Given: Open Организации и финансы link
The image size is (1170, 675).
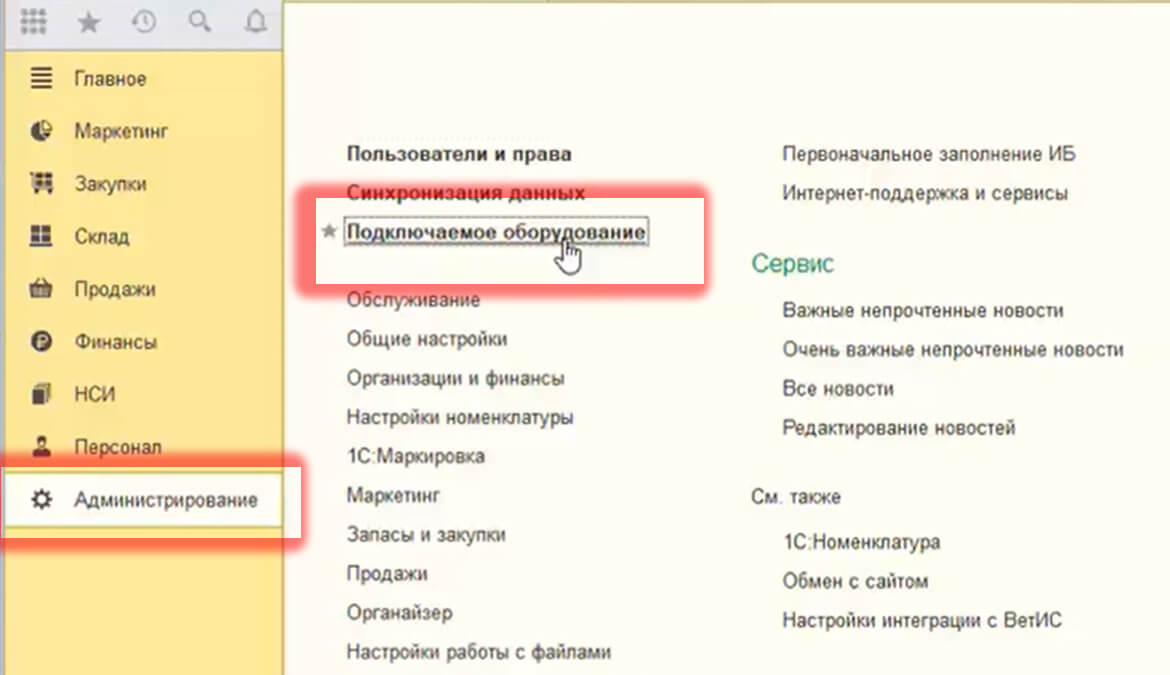Looking at the screenshot, I should pos(455,378).
